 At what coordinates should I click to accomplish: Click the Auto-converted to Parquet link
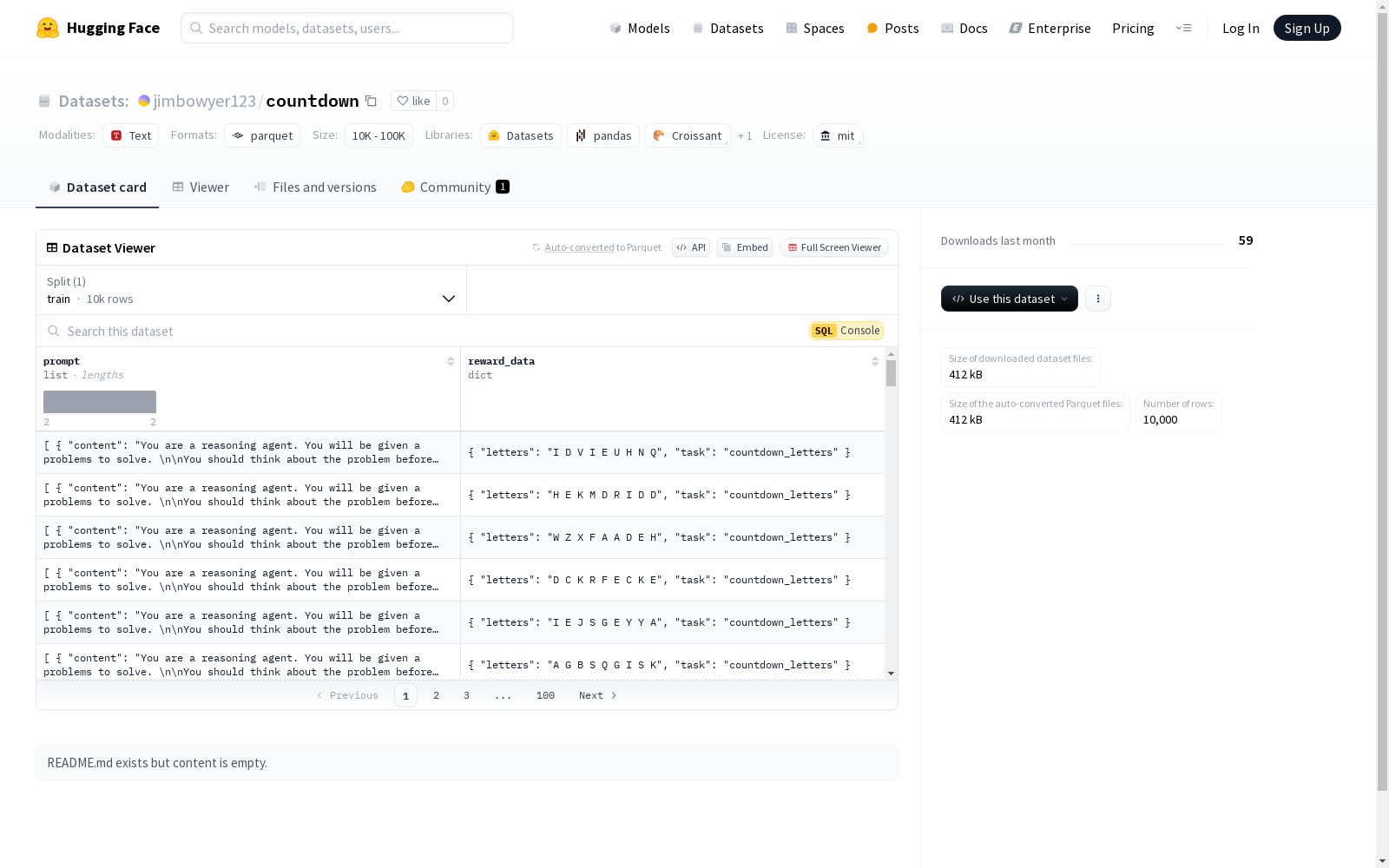(602, 247)
